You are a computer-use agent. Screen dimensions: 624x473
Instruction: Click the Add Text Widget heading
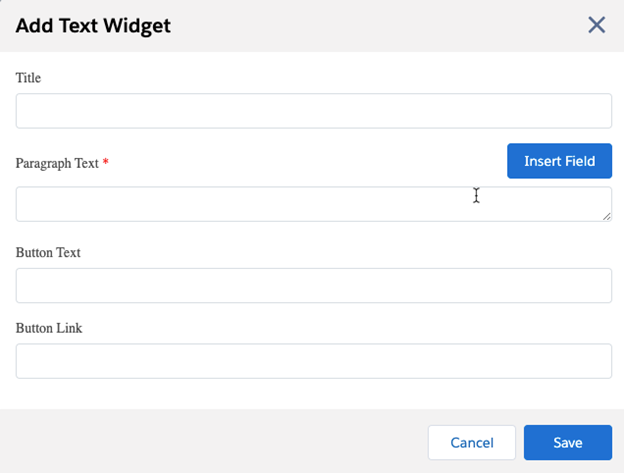[93, 26]
